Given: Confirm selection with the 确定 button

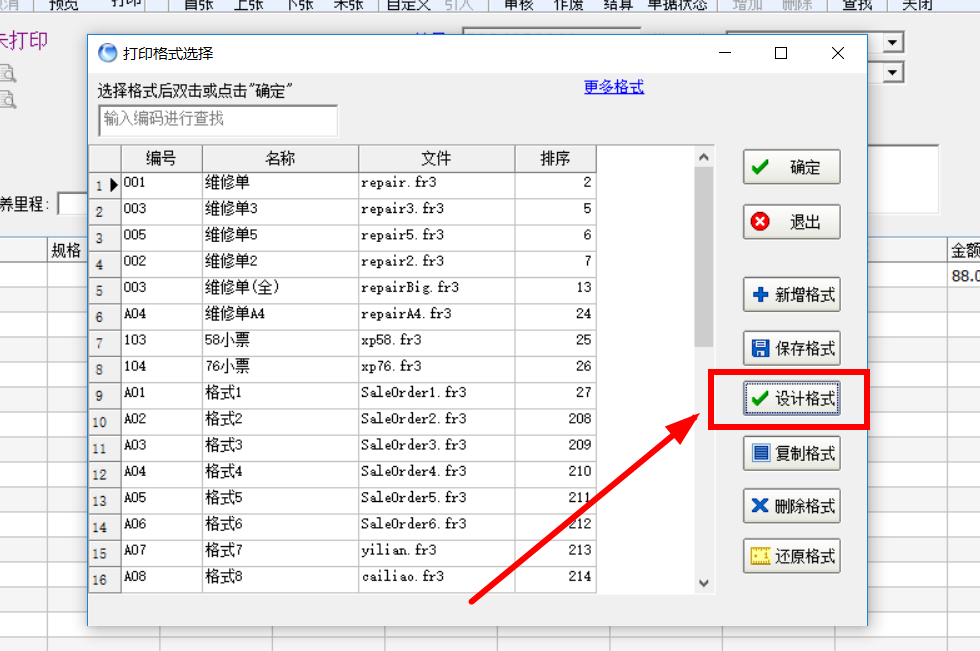Looking at the screenshot, I should [791, 167].
